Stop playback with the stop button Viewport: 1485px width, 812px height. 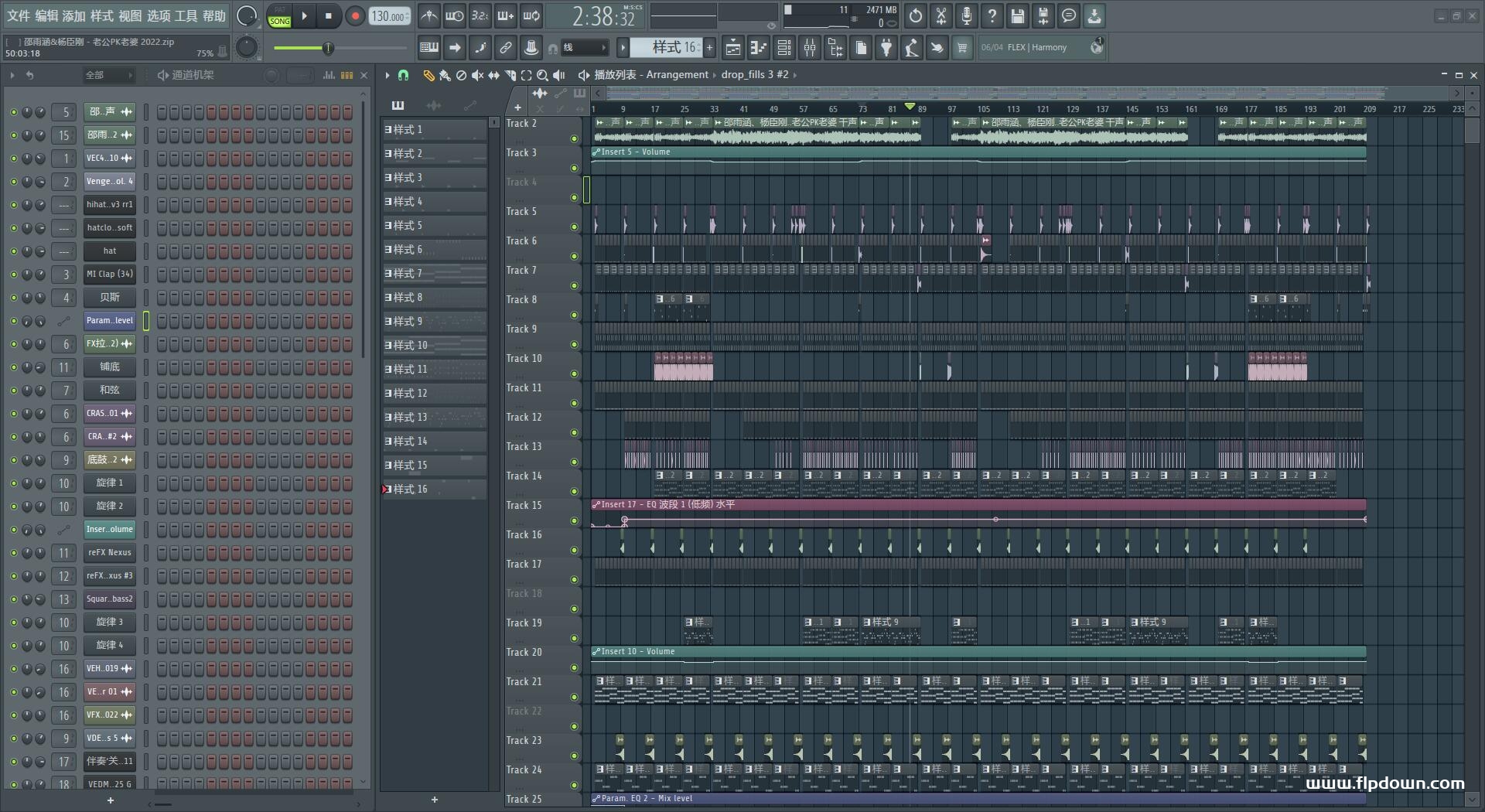pyautogui.click(x=329, y=15)
